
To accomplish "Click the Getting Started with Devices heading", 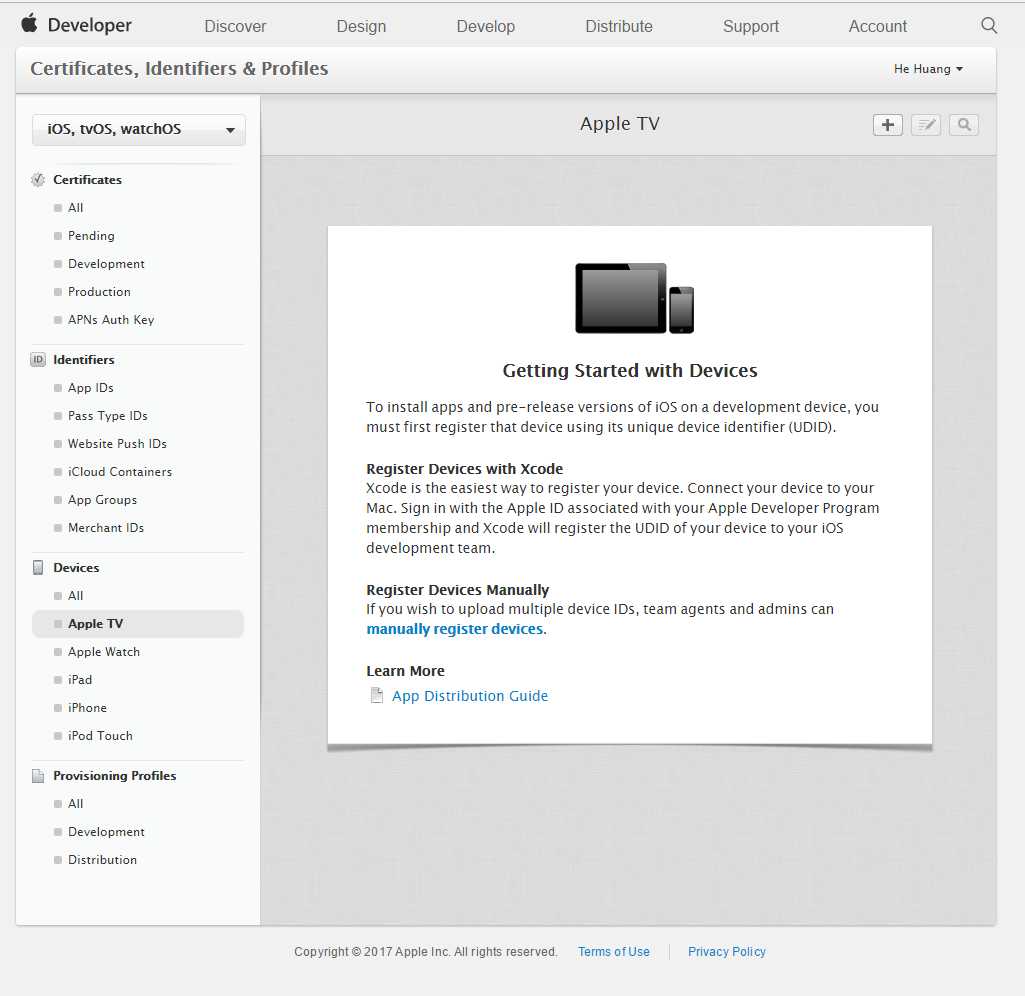I will coord(630,371).
